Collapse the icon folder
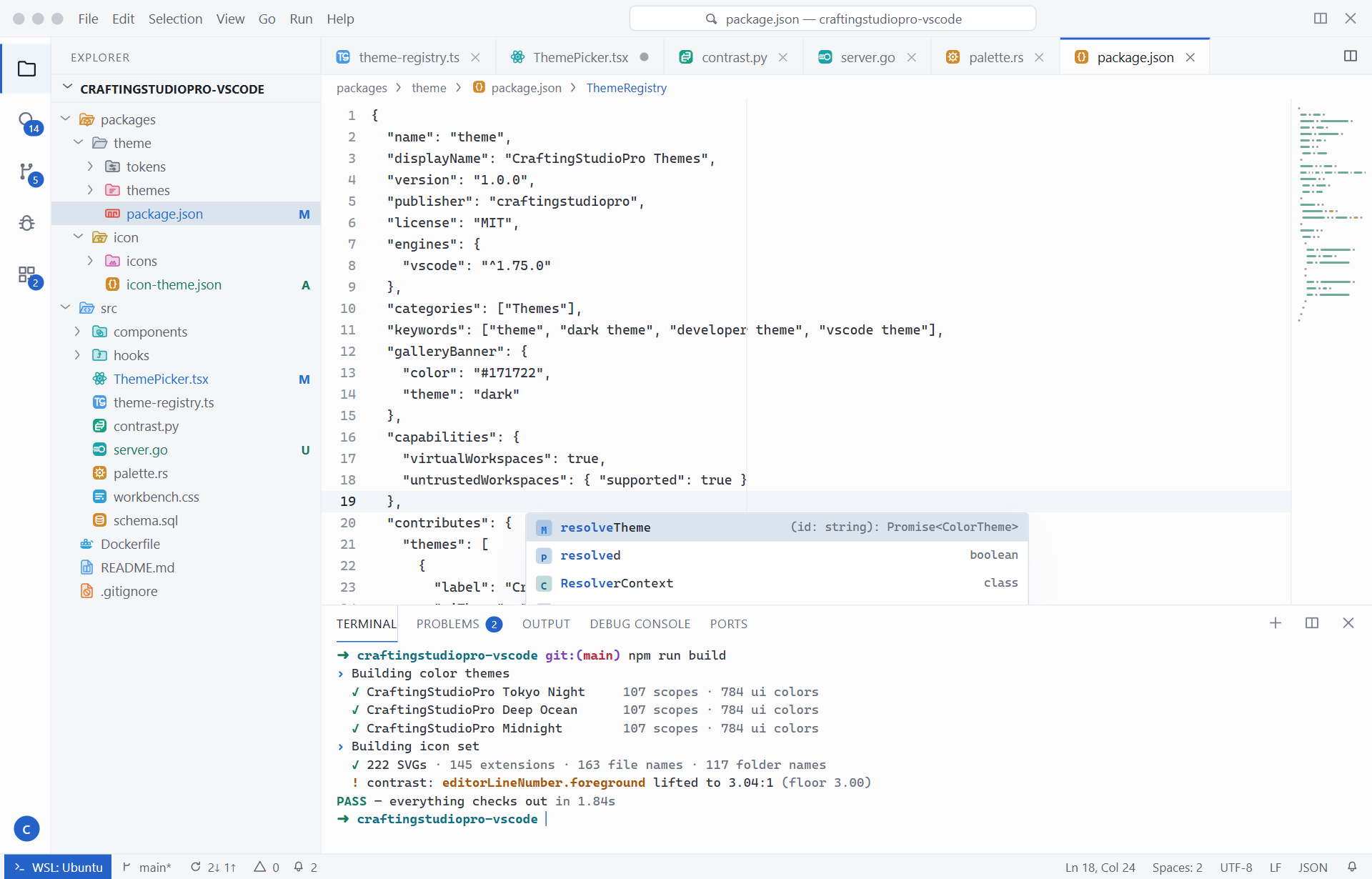Viewport: 1372px width, 879px height. click(186, 237)
